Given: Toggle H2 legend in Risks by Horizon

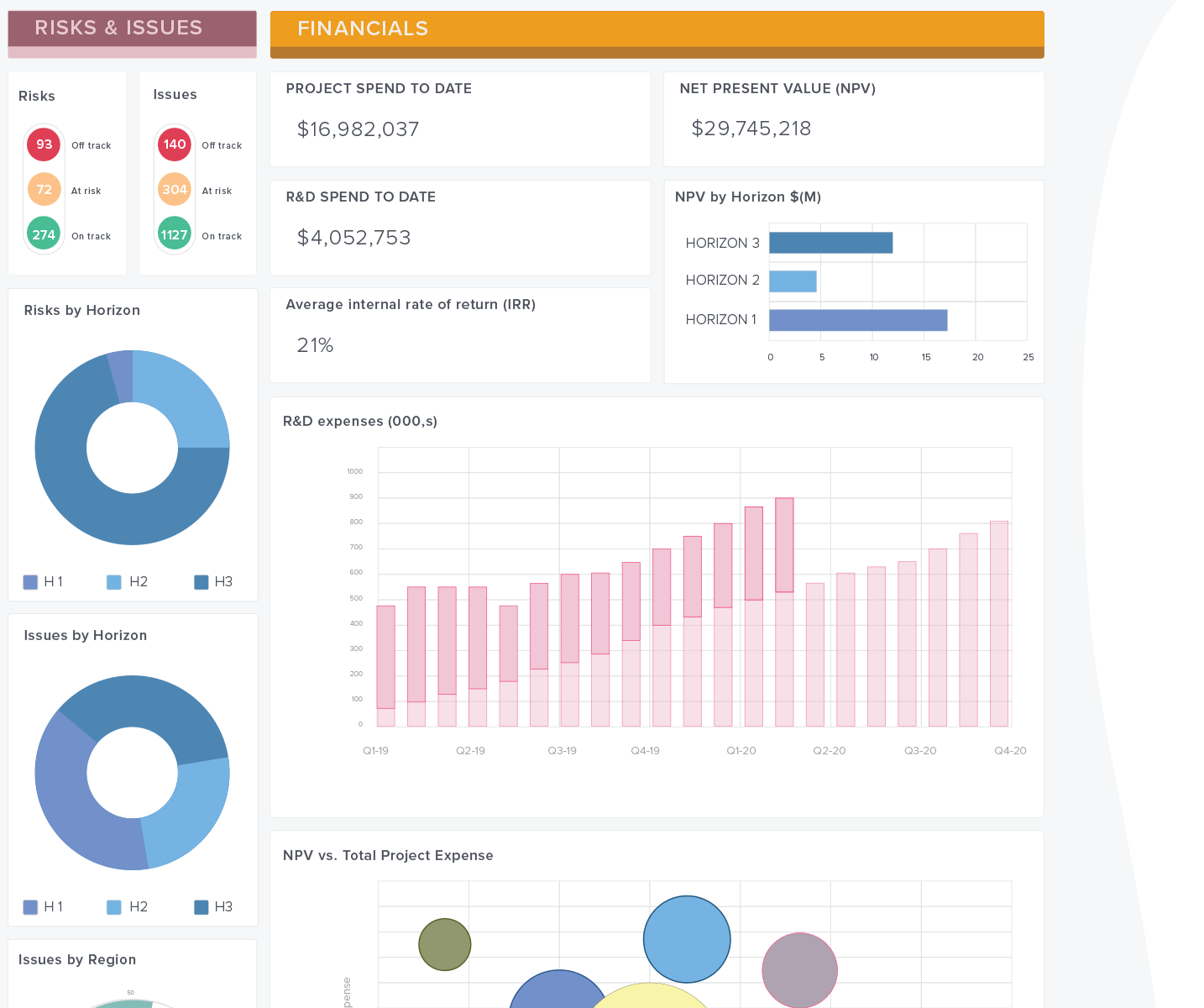Looking at the screenshot, I should pyautogui.click(x=128, y=582).
